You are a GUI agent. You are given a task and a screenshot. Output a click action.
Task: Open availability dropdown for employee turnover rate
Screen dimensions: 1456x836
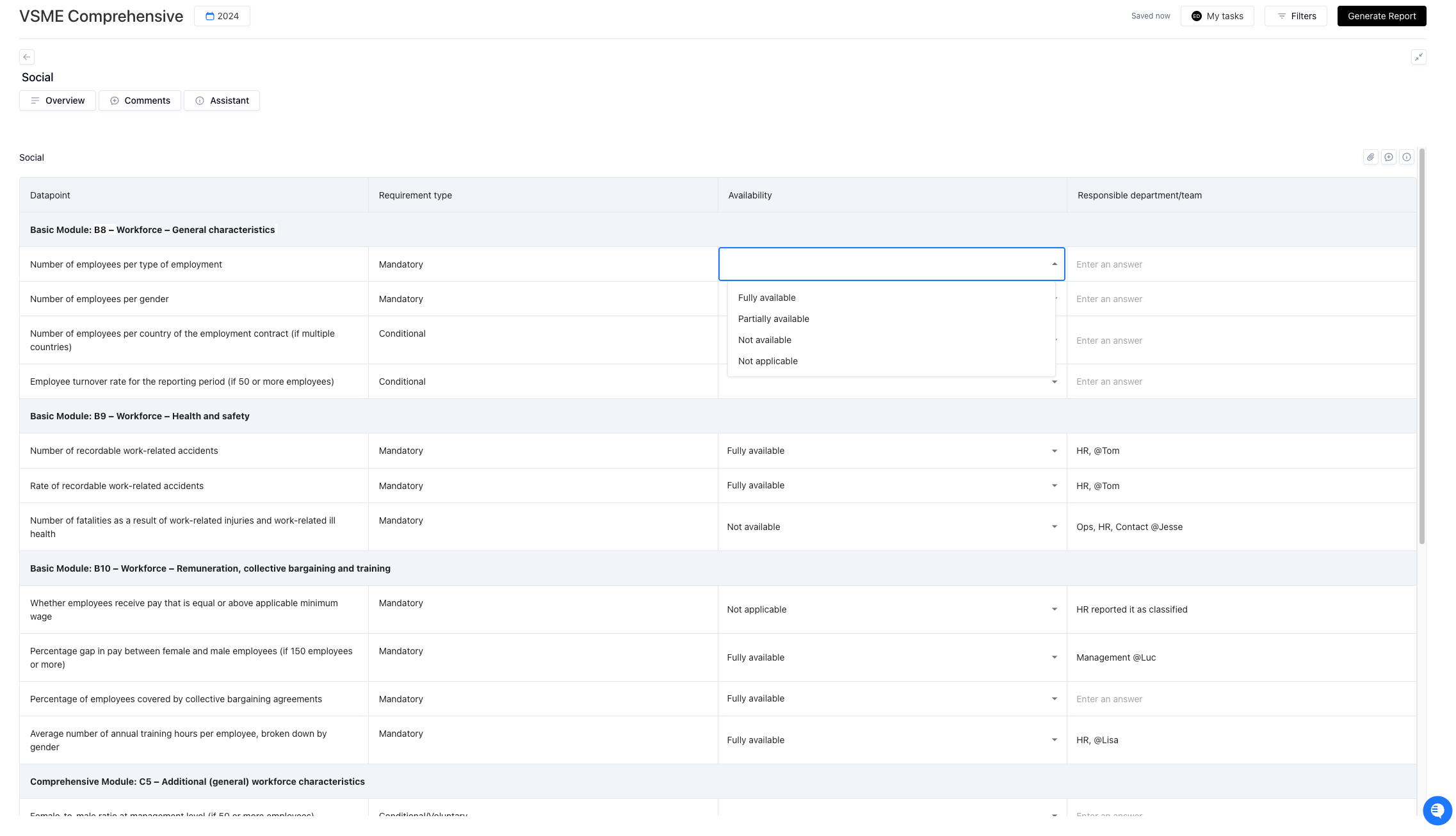click(1054, 382)
